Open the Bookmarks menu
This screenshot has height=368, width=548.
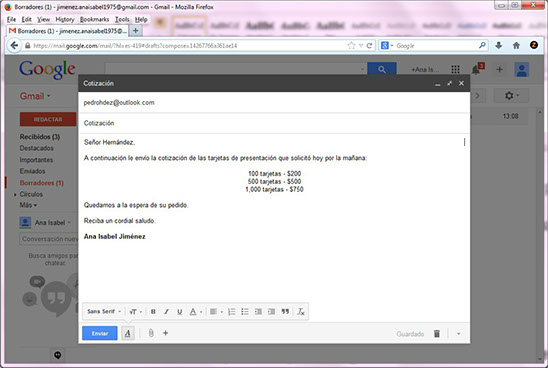(x=94, y=19)
